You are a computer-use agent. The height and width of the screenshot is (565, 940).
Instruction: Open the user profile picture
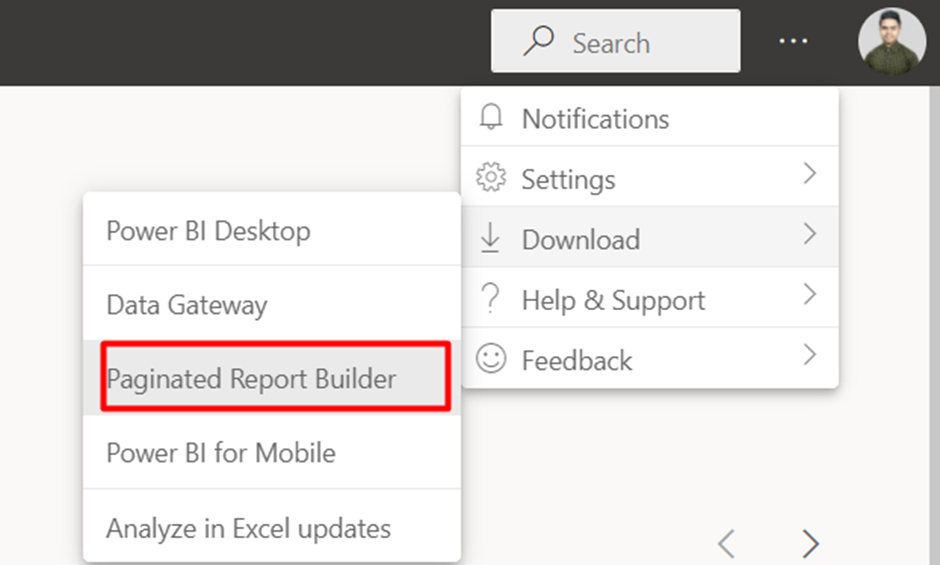pyautogui.click(x=891, y=41)
